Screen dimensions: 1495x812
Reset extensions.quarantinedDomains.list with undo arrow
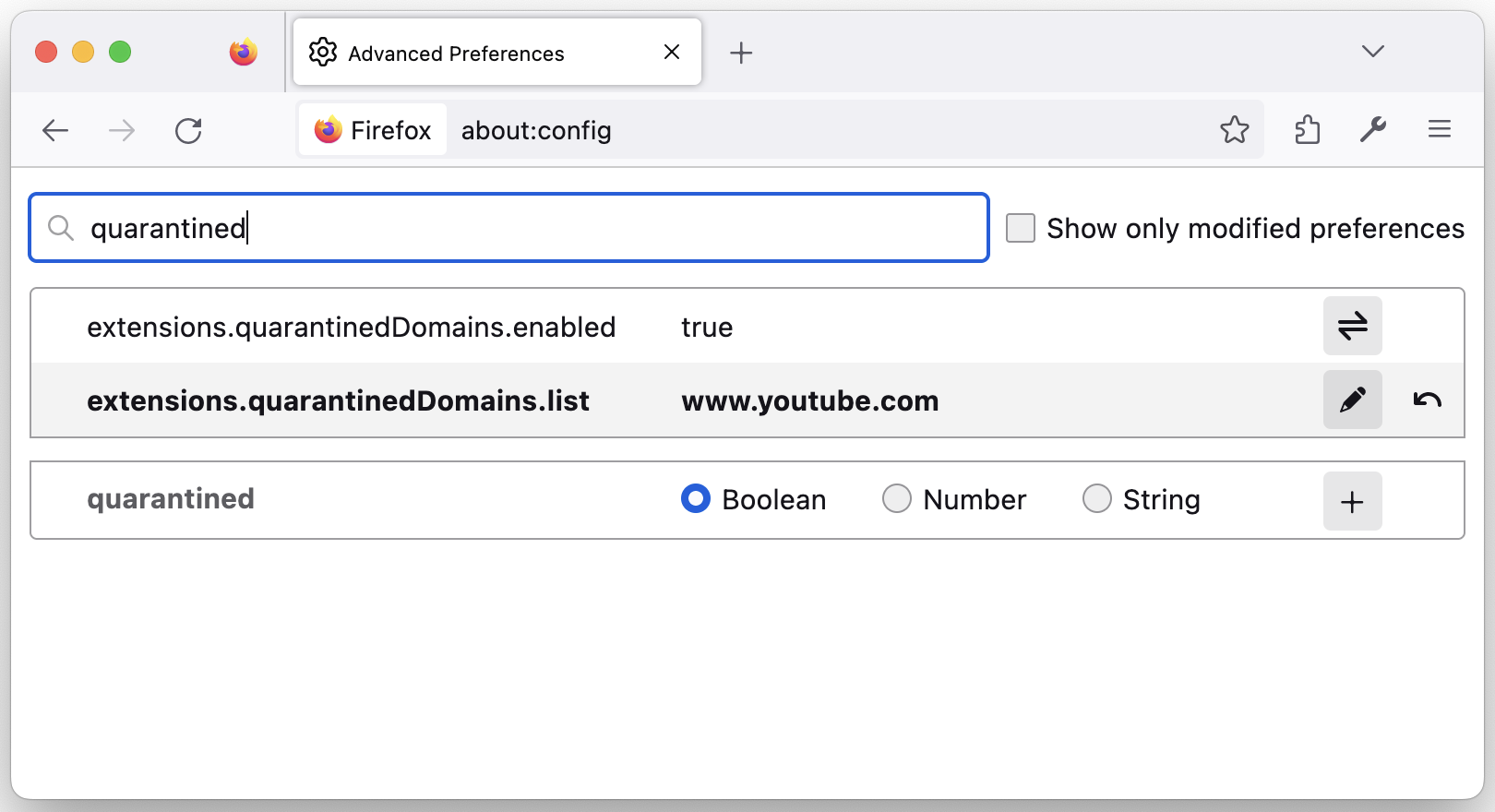[x=1427, y=400]
